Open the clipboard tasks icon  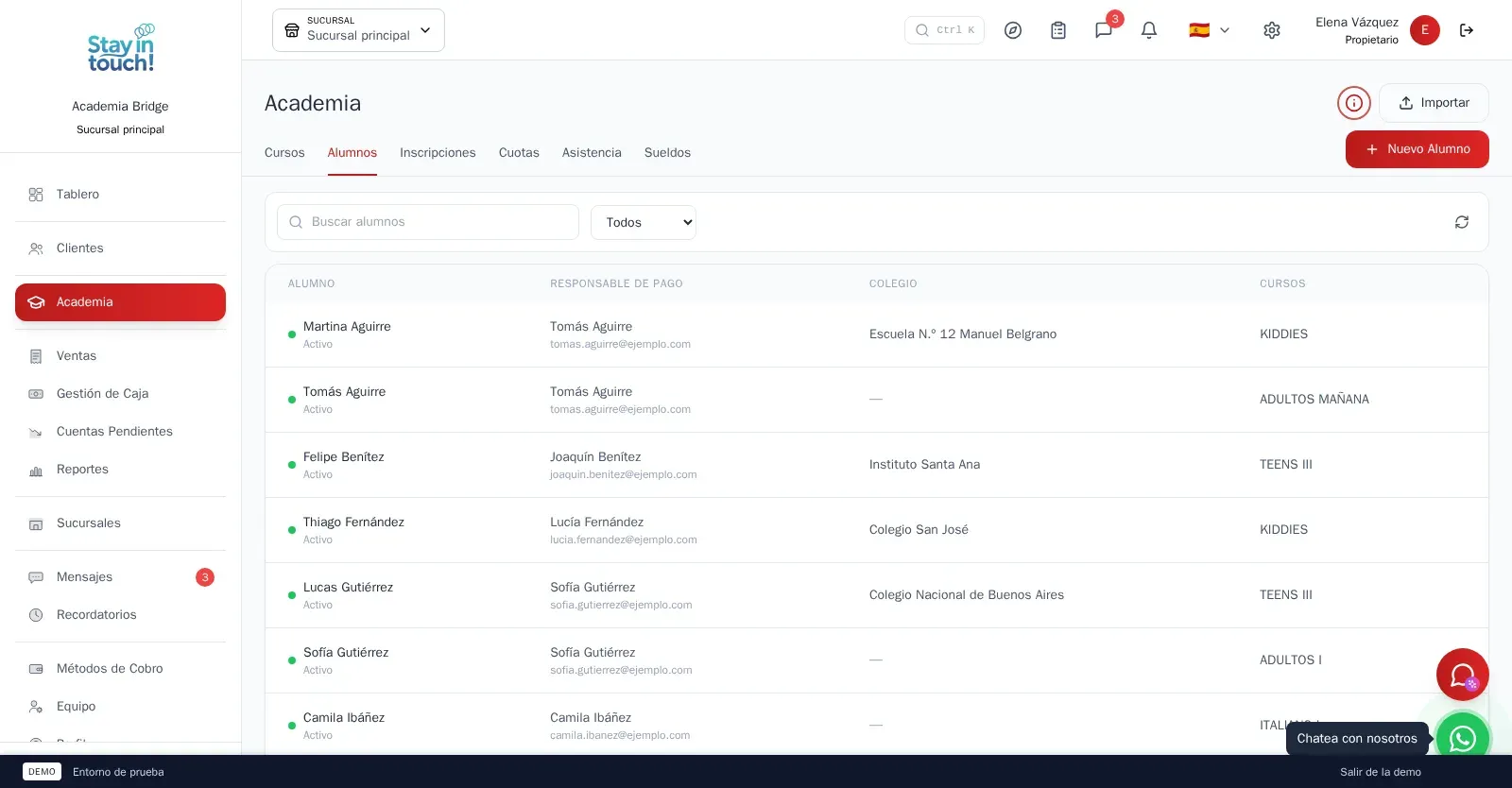(1058, 30)
